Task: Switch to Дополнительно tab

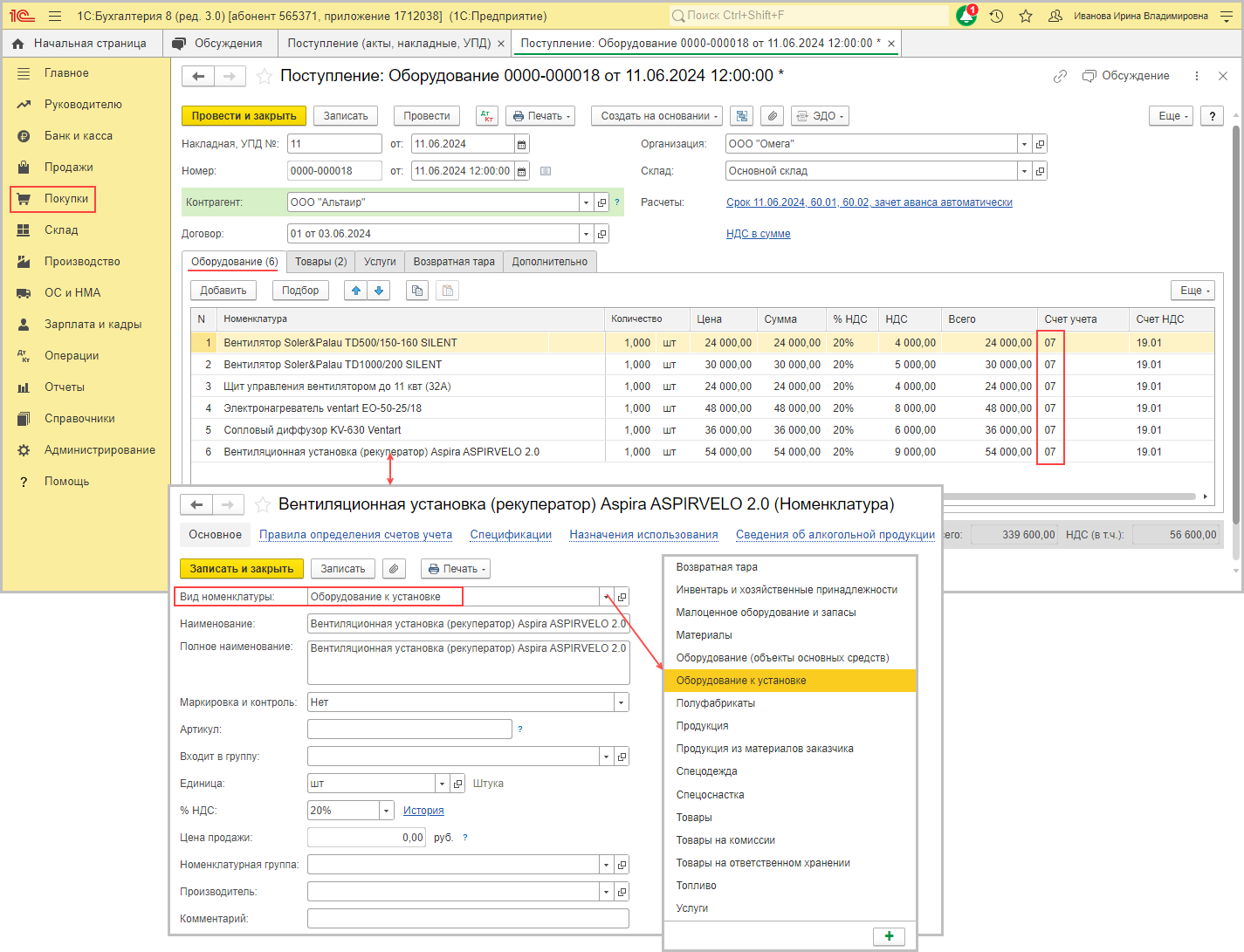Action: coord(550,262)
